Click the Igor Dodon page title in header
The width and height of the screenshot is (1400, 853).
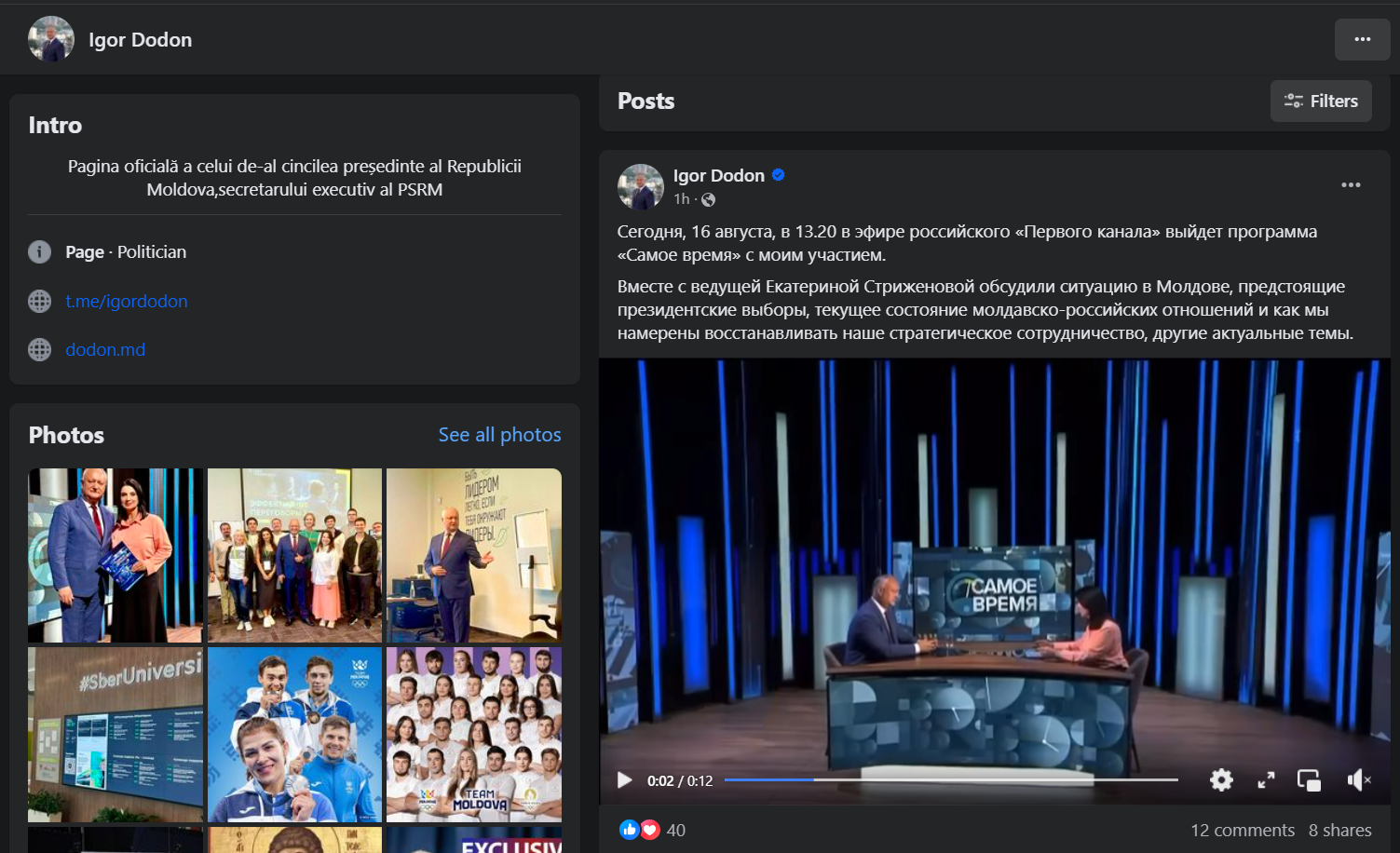click(x=141, y=40)
